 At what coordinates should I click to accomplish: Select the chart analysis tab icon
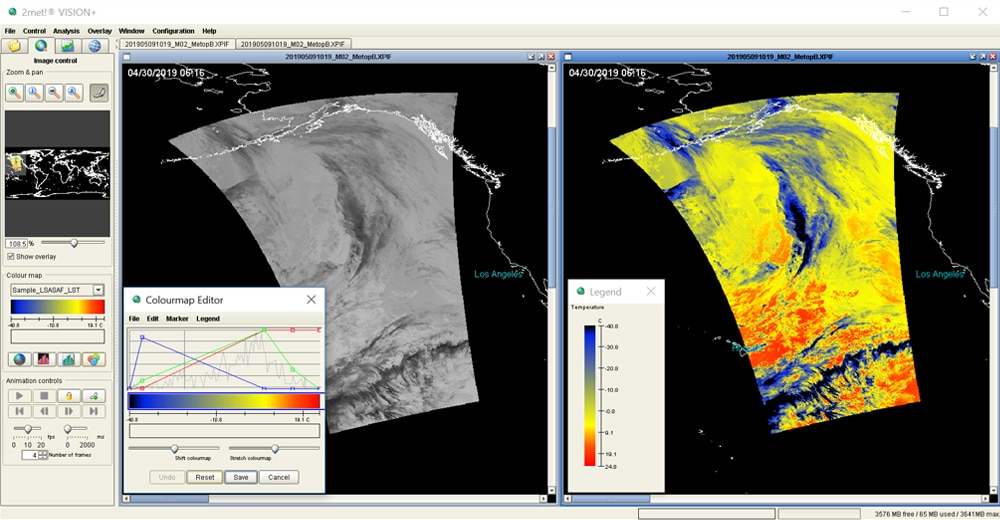(67, 46)
